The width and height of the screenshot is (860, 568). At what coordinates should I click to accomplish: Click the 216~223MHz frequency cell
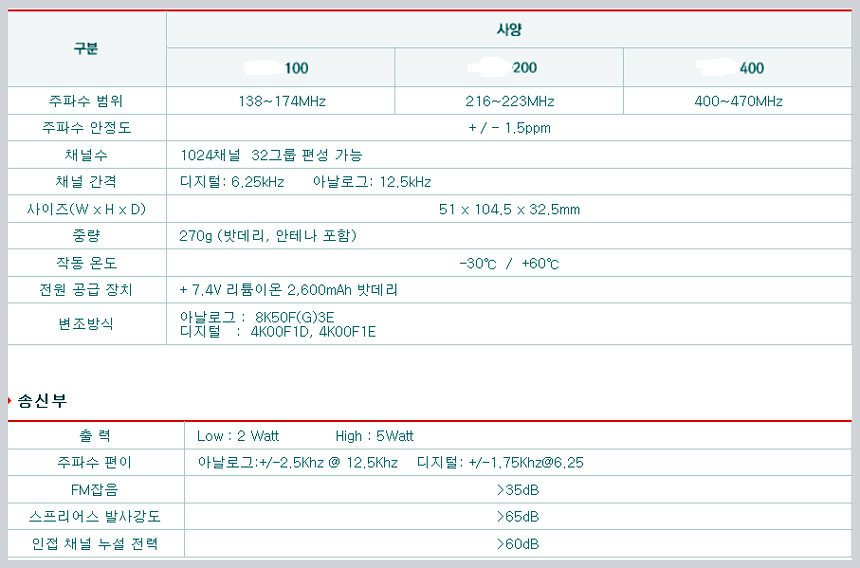[509, 101]
